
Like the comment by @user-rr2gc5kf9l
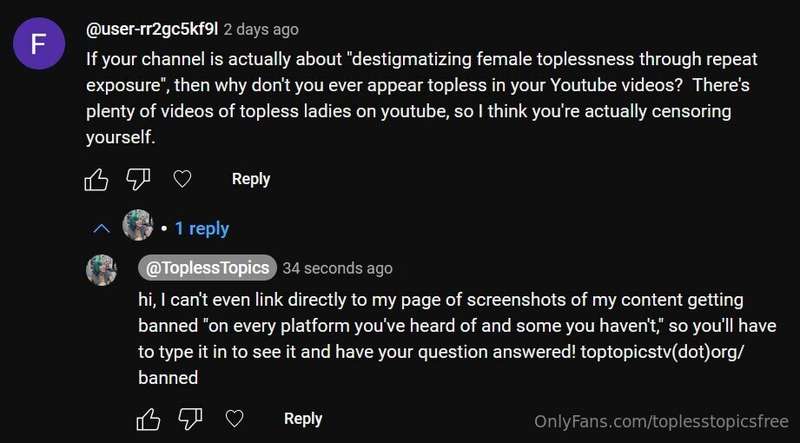pyautogui.click(x=96, y=180)
